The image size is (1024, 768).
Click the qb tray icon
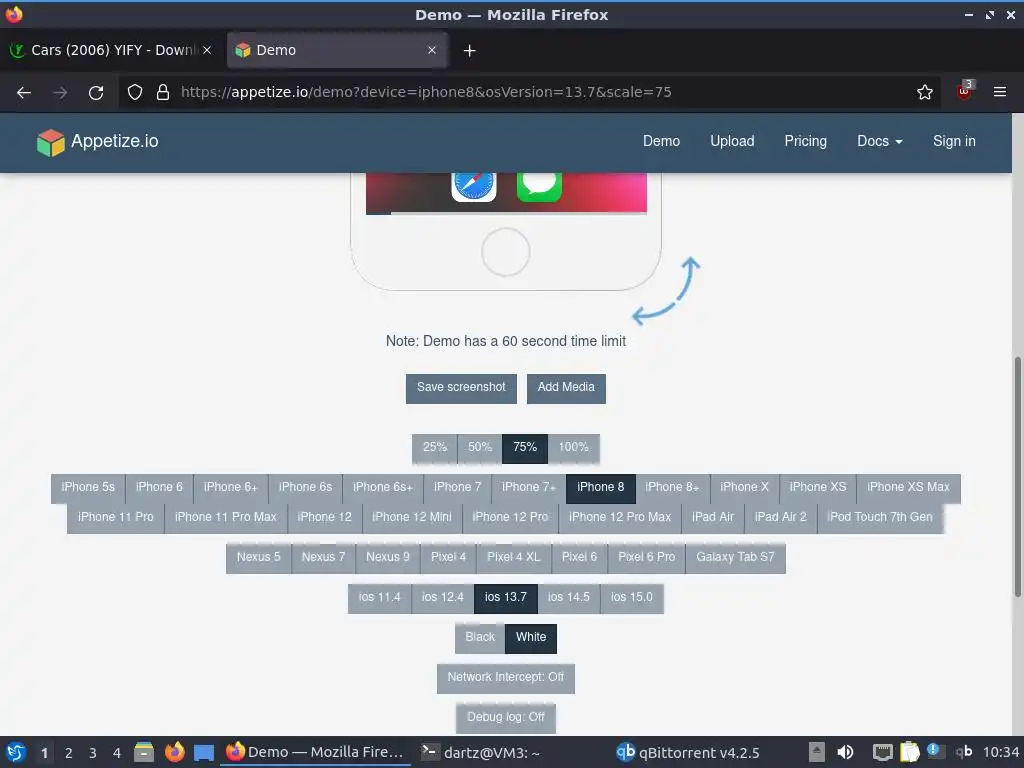coord(964,752)
